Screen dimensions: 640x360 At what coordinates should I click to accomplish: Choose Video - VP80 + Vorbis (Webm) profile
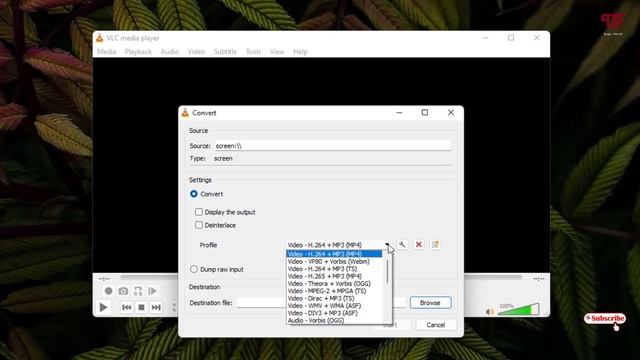click(x=334, y=261)
